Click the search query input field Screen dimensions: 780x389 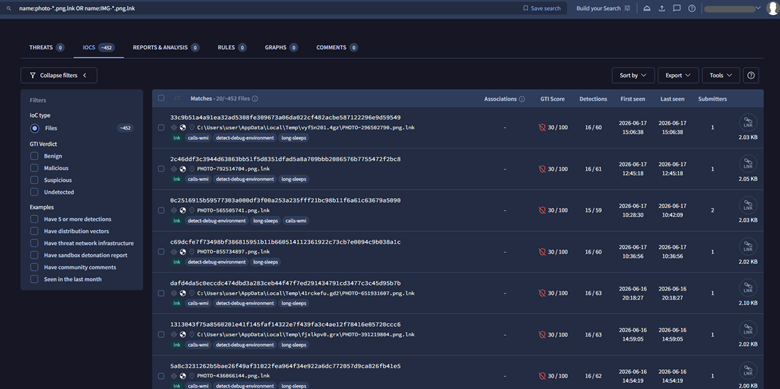(269, 8)
